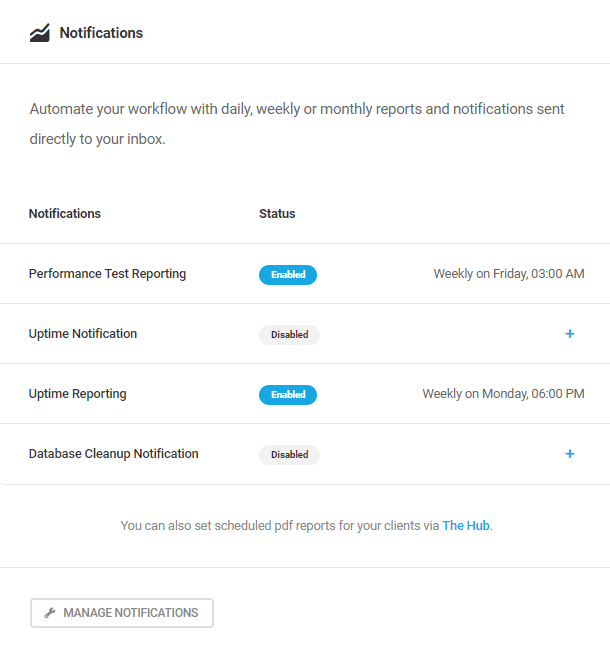
Task: Click schedule 'Weekly on Friday, 03:00 AM'
Action: pos(509,274)
